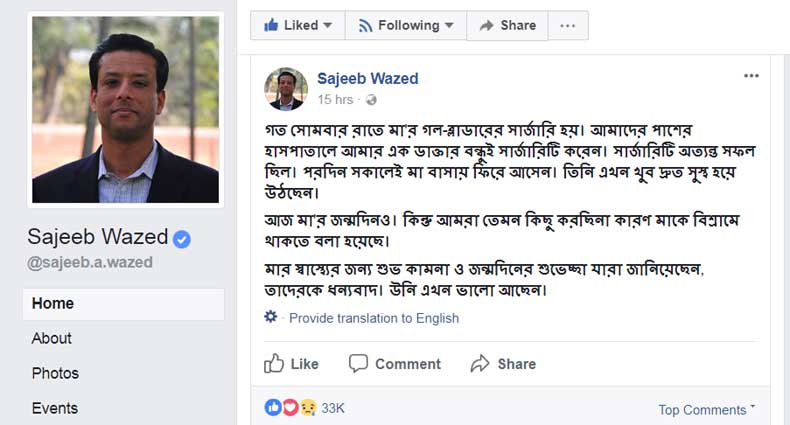Image resolution: width=790 pixels, height=425 pixels.
Task: Toggle the Liked page button
Action: [x=297, y=25]
